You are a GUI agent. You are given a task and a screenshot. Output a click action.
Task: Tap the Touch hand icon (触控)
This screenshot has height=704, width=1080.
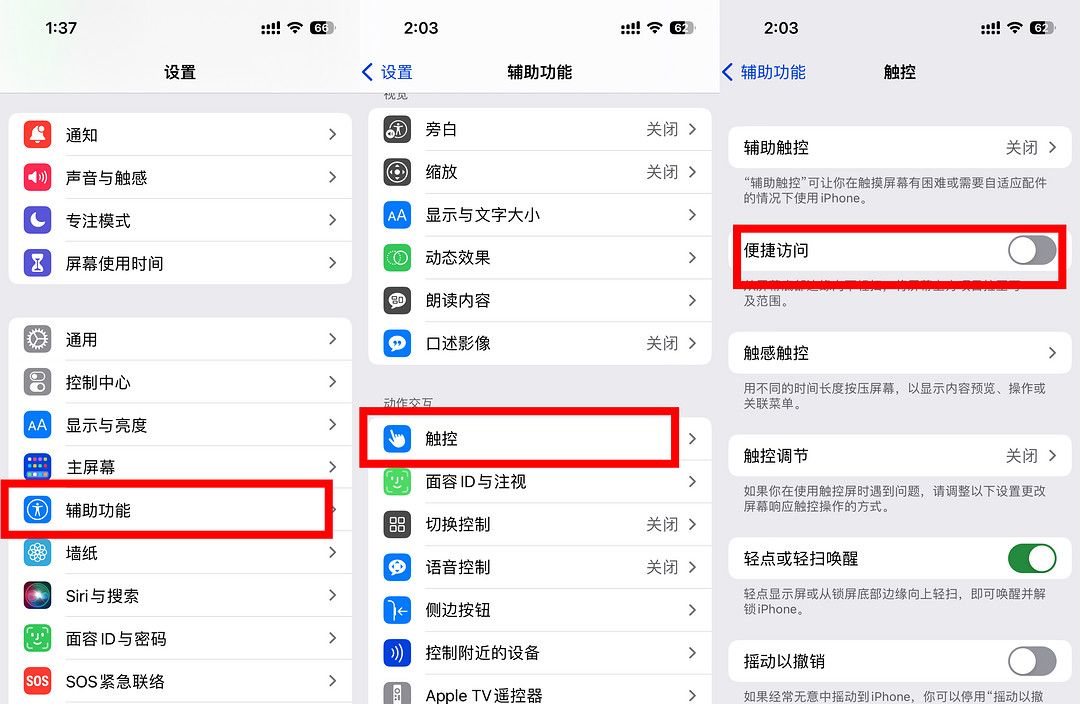(x=397, y=438)
